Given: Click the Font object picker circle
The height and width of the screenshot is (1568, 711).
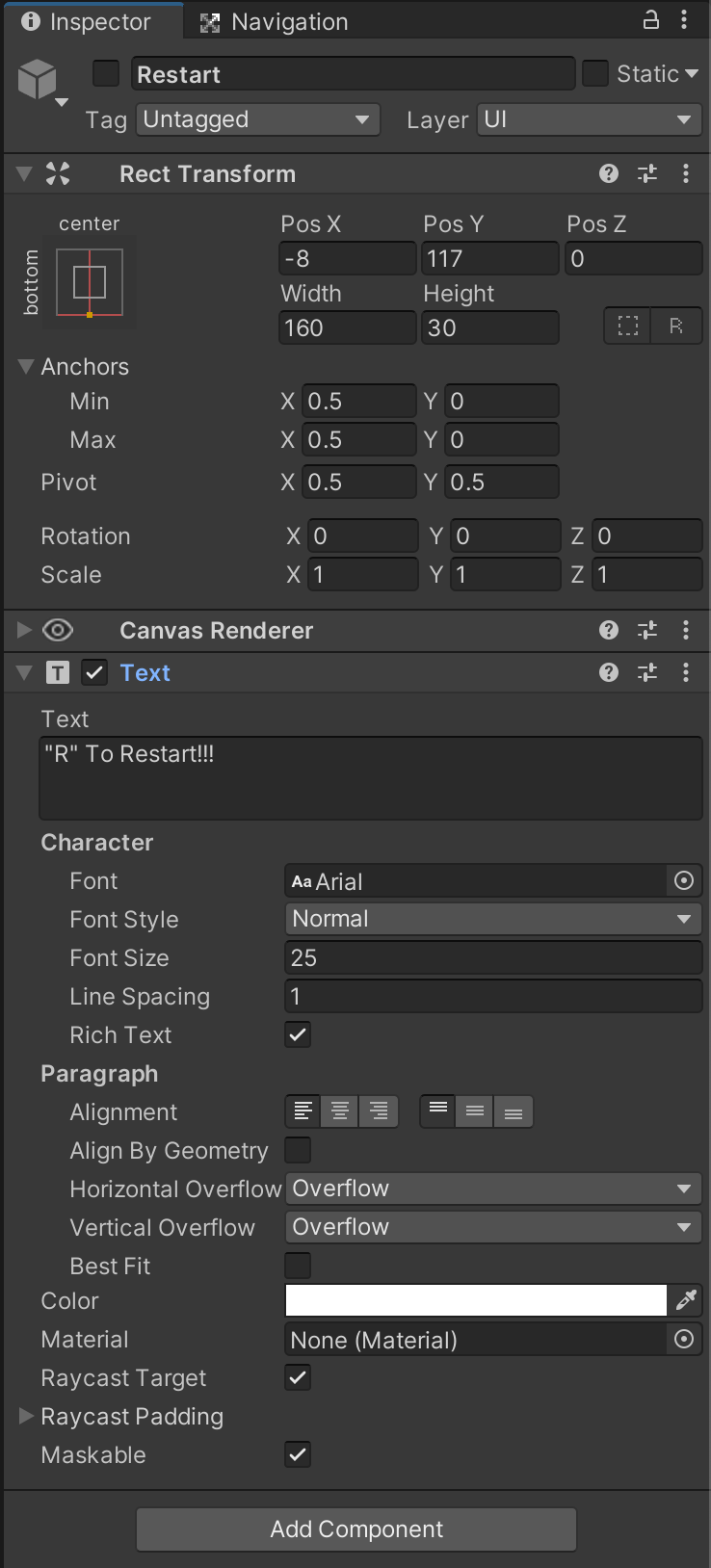Looking at the screenshot, I should point(683,880).
